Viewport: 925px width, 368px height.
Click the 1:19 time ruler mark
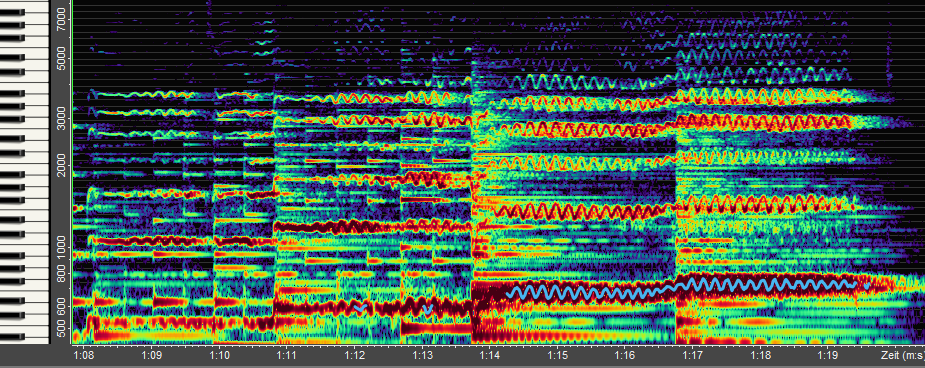pyautogui.click(x=828, y=356)
